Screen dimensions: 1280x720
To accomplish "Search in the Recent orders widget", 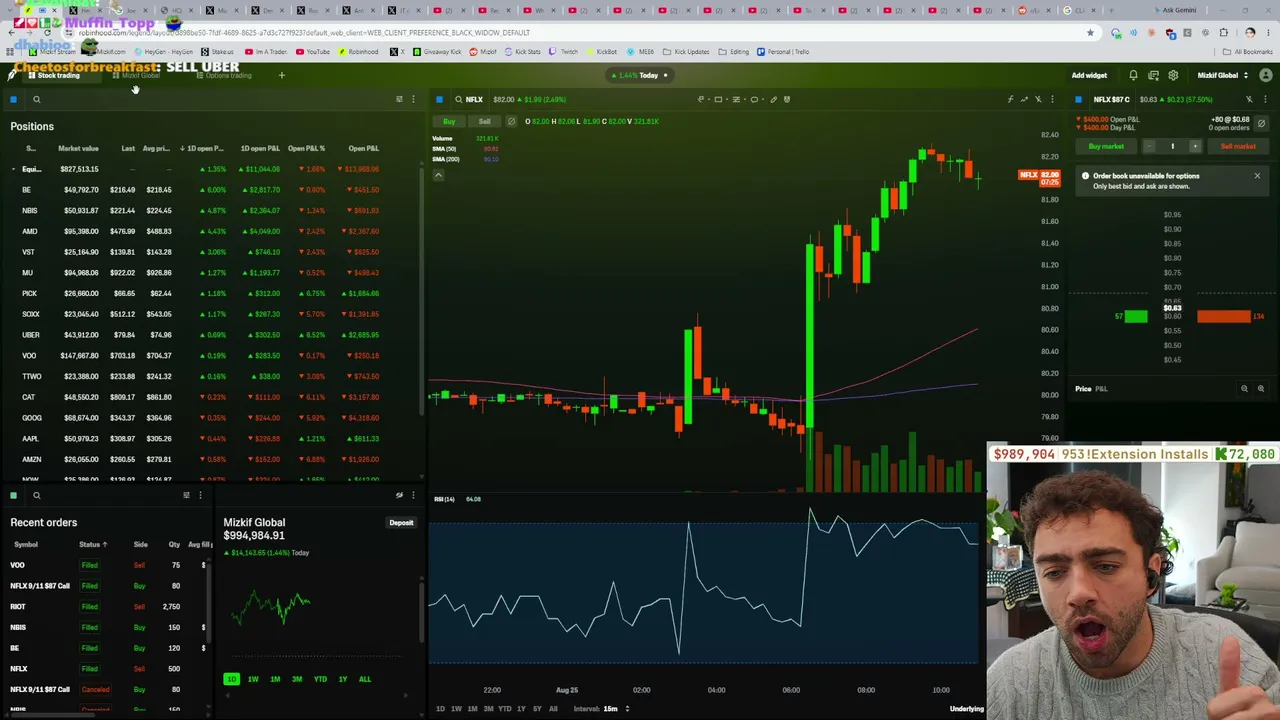I will point(37,495).
